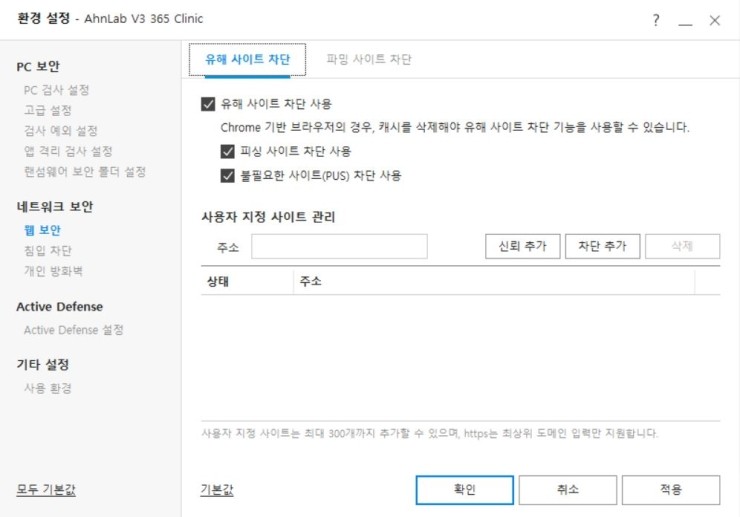This screenshot has height=517, width=740.
Task: Sort by 상태 column header
Action: [247, 281]
